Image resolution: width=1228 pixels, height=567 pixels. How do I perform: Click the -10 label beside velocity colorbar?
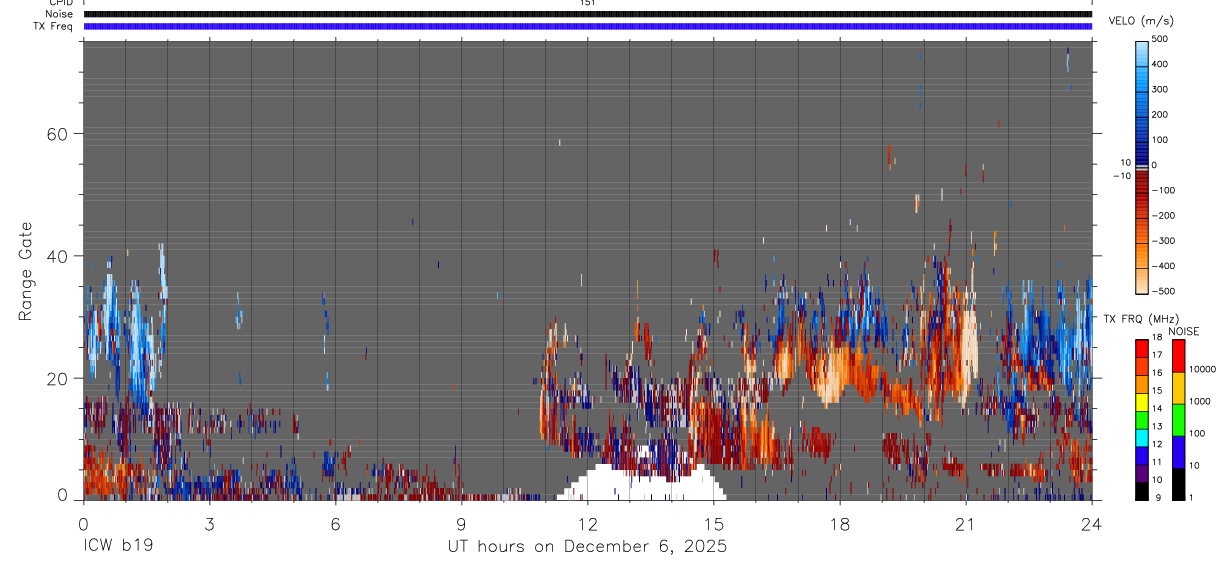tap(1120, 176)
